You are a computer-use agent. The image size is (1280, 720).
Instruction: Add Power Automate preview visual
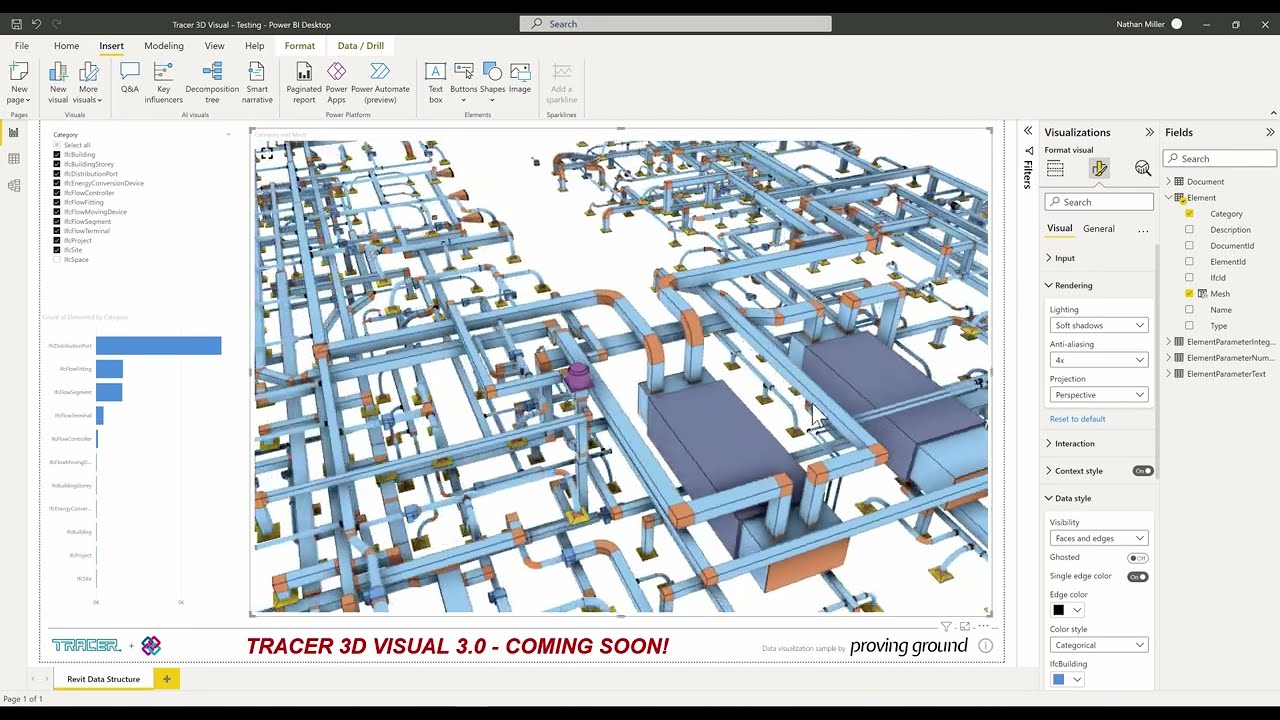pos(380,82)
